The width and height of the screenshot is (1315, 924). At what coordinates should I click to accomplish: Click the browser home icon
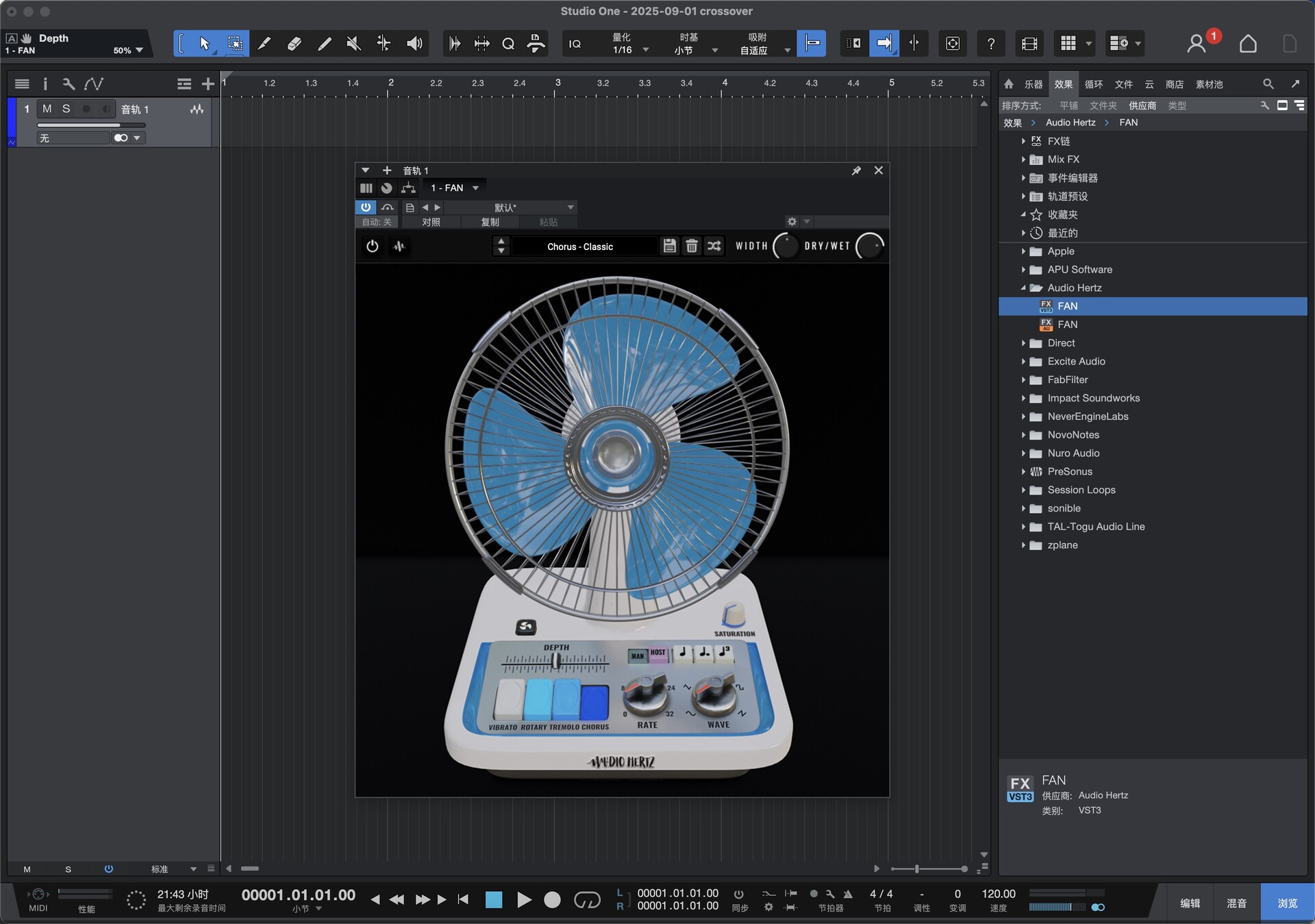pyautogui.click(x=1009, y=84)
